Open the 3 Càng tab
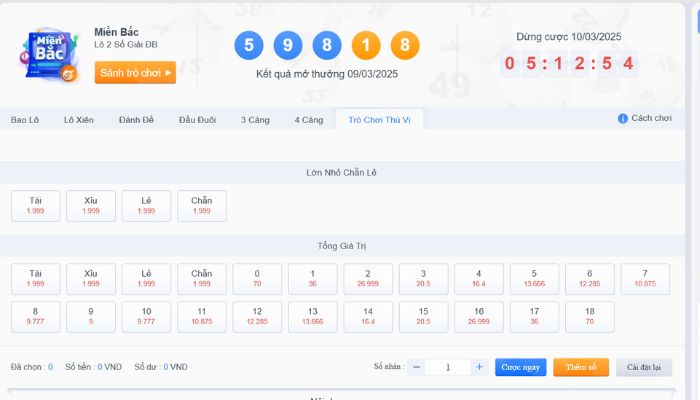The height and width of the screenshot is (400, 700). (x=255, y=120)
